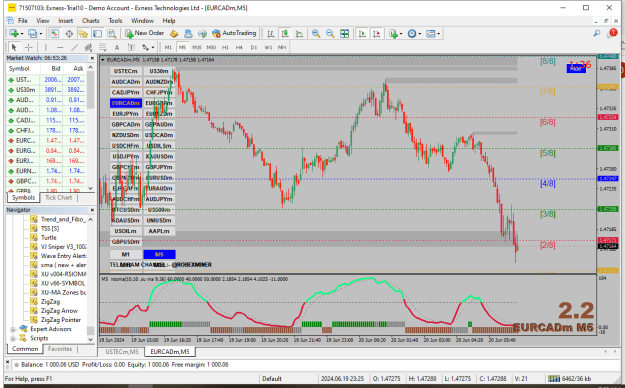Screen dimensions: 625x388
Task: Open the indicators list icon
Action: [x=393, y=33]
